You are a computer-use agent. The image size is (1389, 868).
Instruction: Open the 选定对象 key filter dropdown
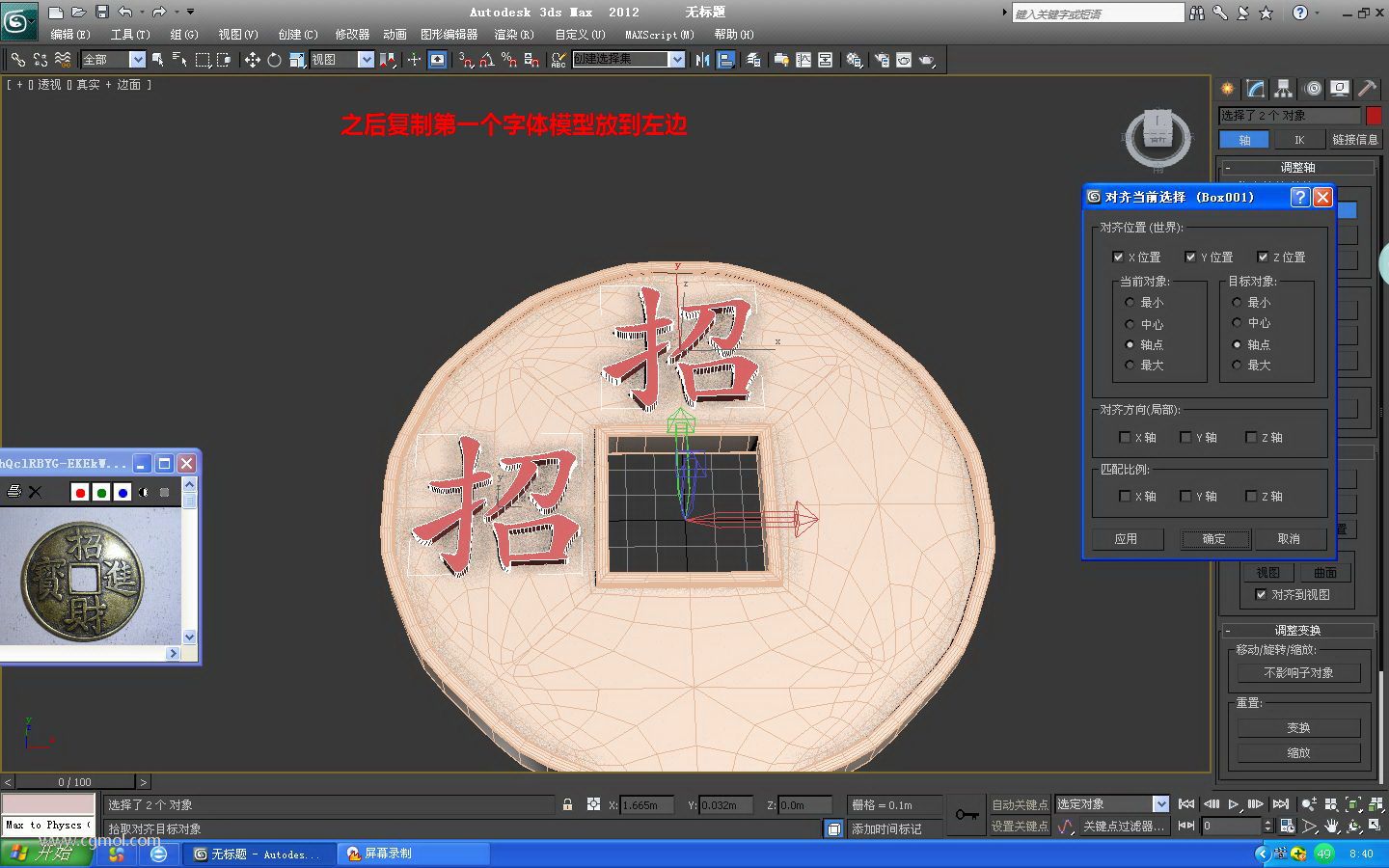[x=1160, y=804]
